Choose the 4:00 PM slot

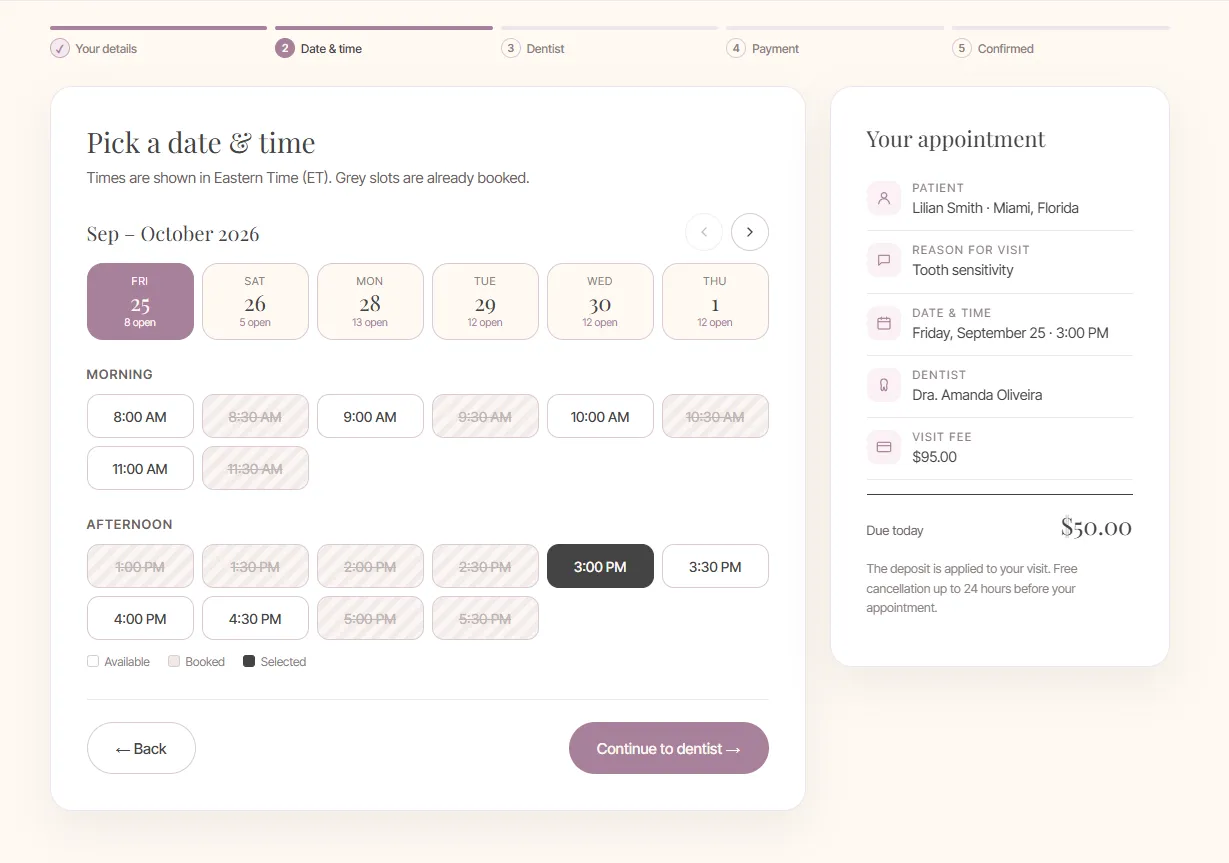tap(140, 618)
